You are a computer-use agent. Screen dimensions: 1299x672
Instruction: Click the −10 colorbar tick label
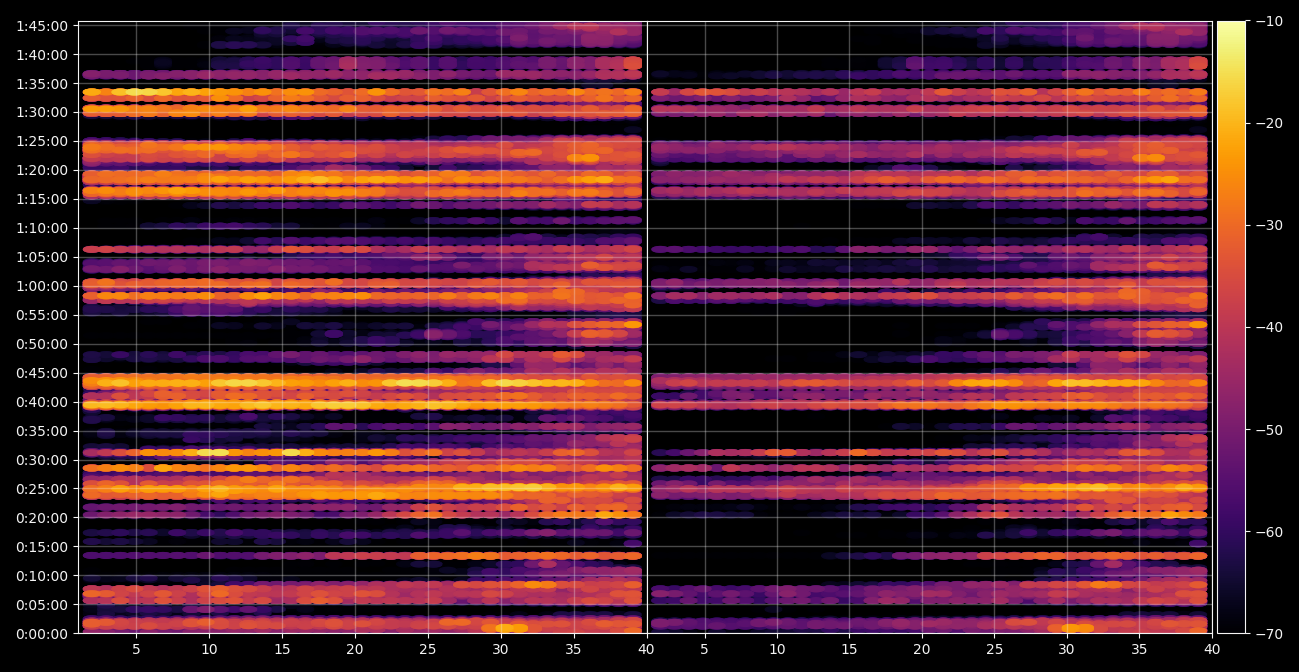point(1270,21)
